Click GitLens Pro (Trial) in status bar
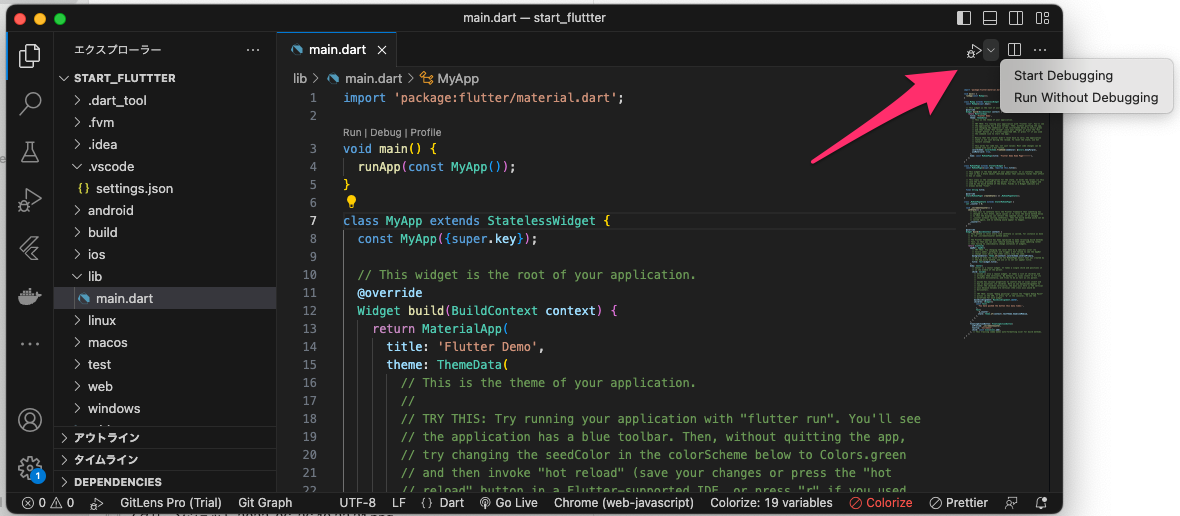Image resolution: width=1180 pixels, height=516 pixels. coord(171,502)
